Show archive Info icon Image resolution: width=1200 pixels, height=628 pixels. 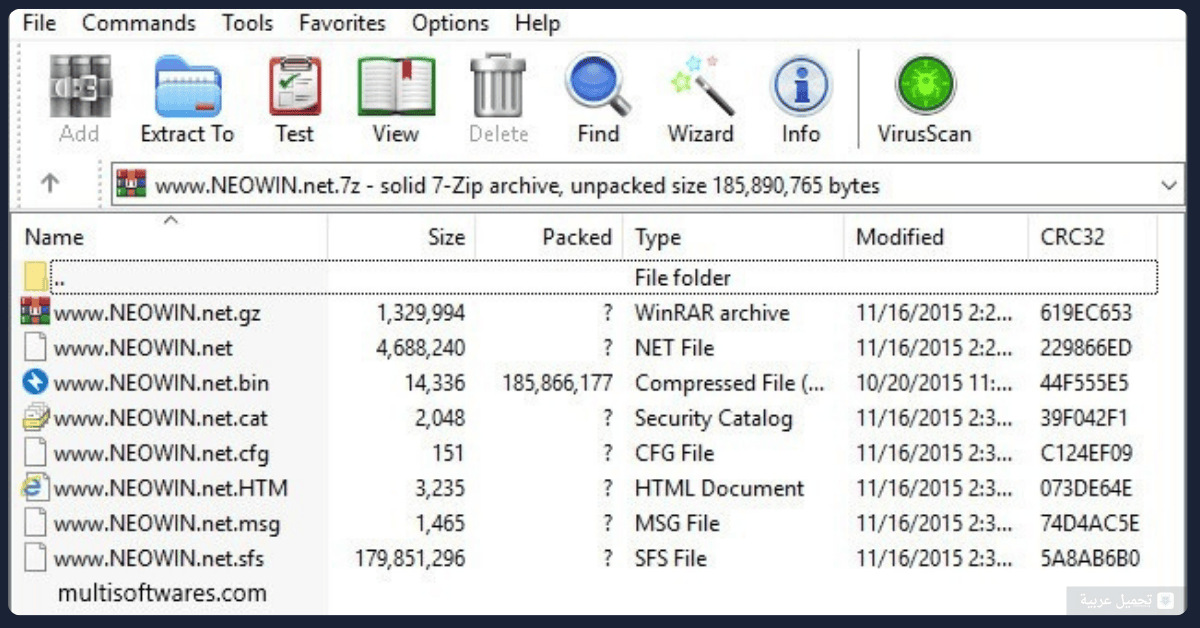800,86
